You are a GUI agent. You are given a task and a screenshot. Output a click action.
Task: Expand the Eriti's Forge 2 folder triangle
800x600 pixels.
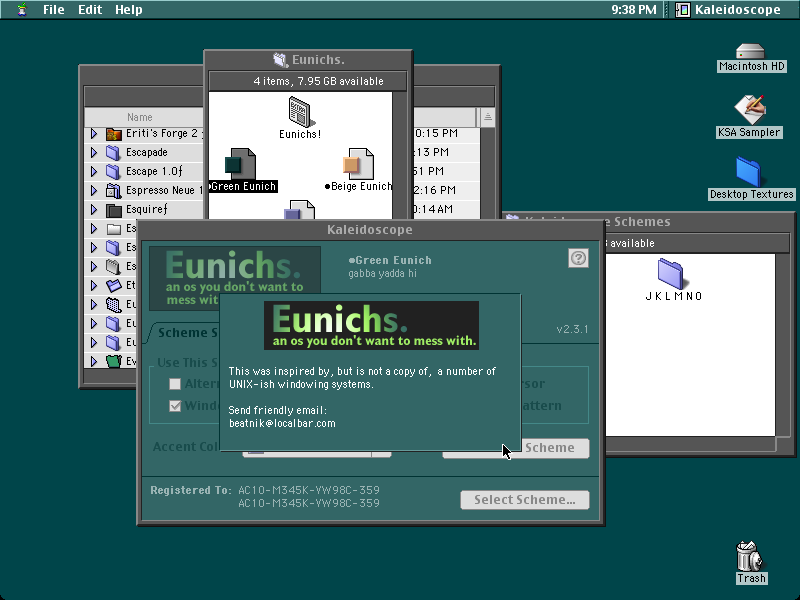coord(94,134)
